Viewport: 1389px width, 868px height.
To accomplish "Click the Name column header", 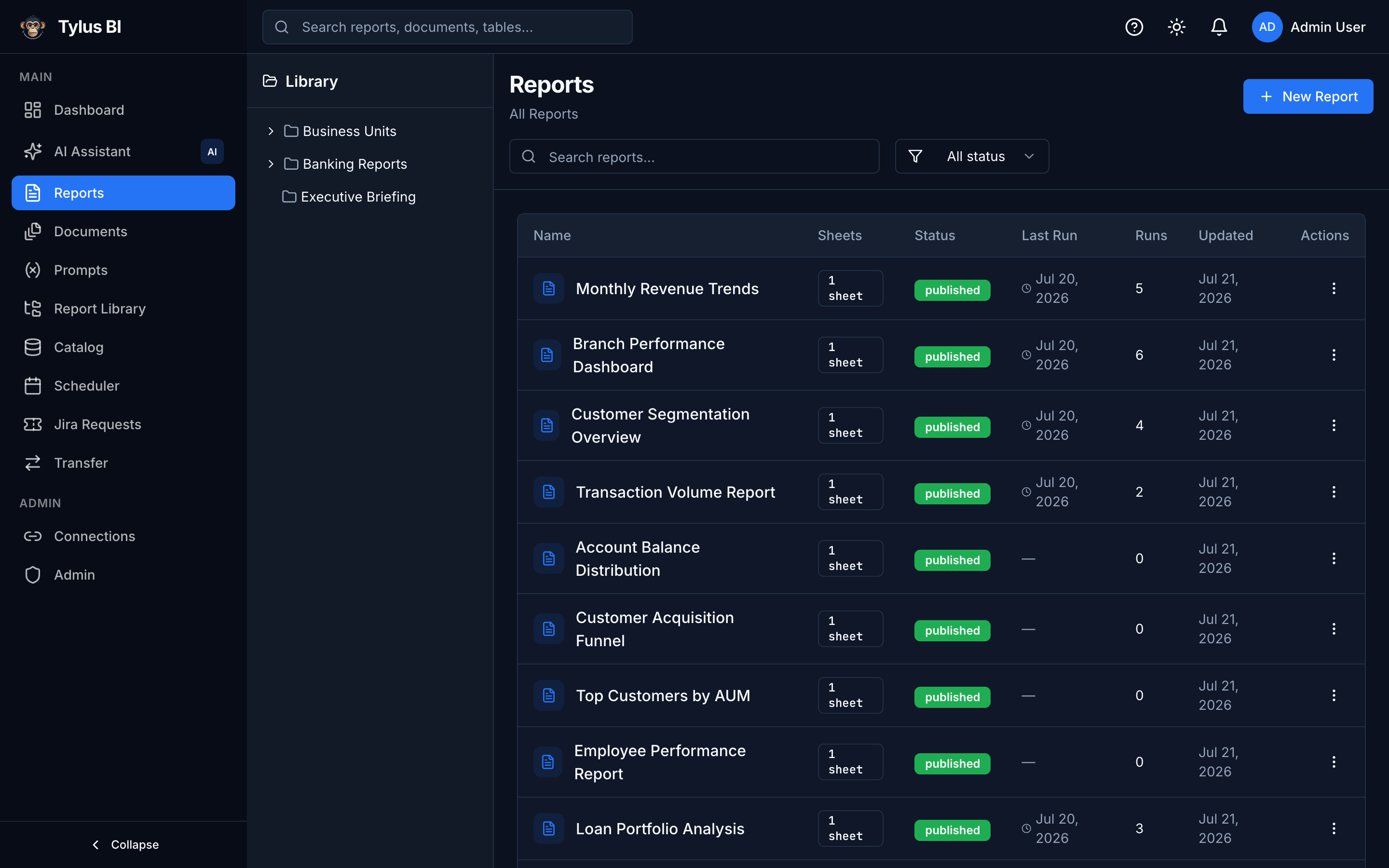I will point(552,235).
